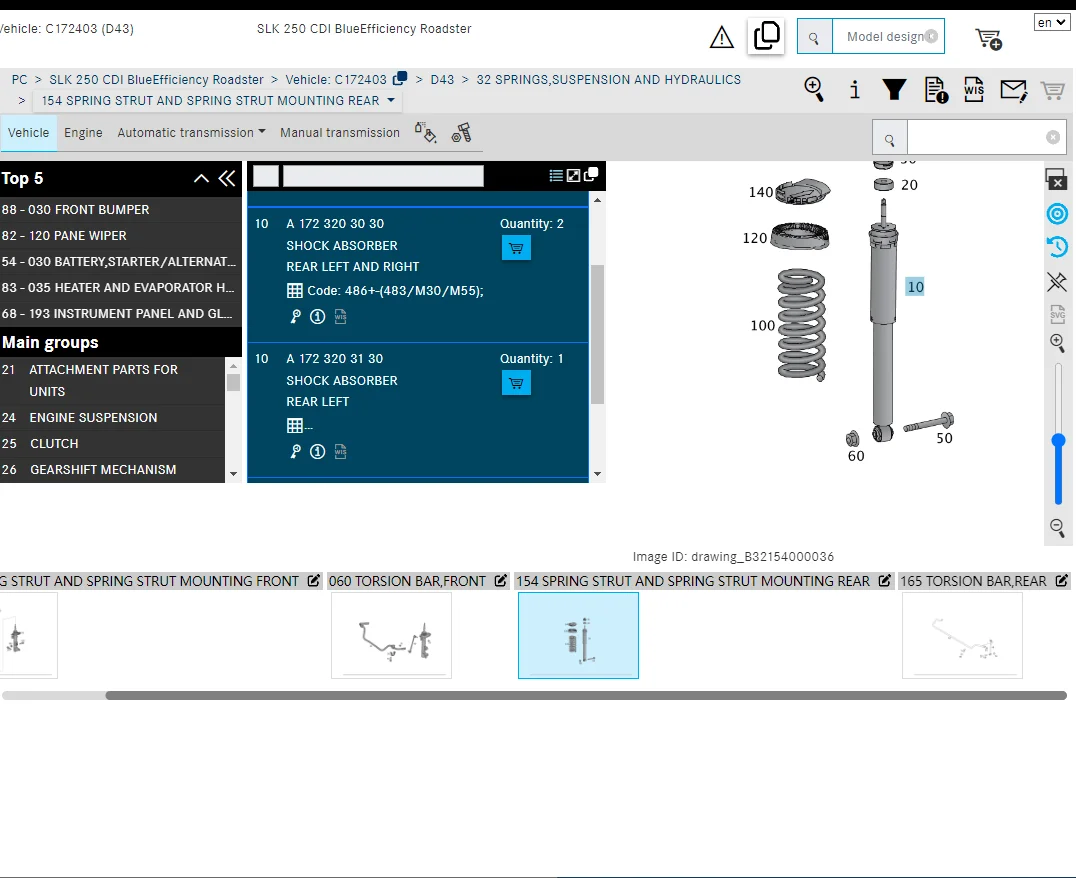Clear the Model designation search field
The height and width of the screenshot is (878, 1076).
pyautogui.click(x=931, y=36)
